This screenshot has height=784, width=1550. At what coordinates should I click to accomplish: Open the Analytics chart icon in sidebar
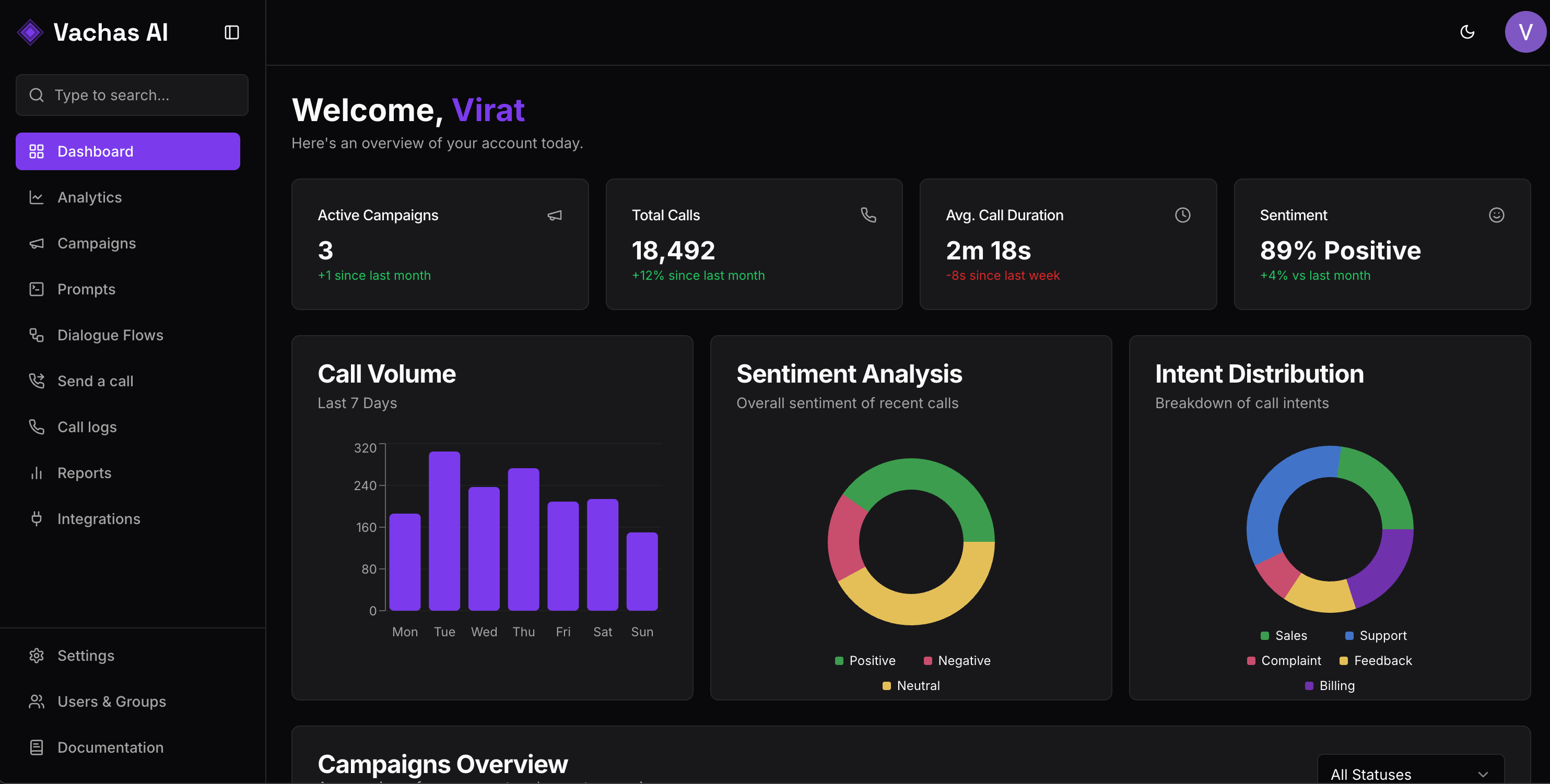click(x=36, y=197)
